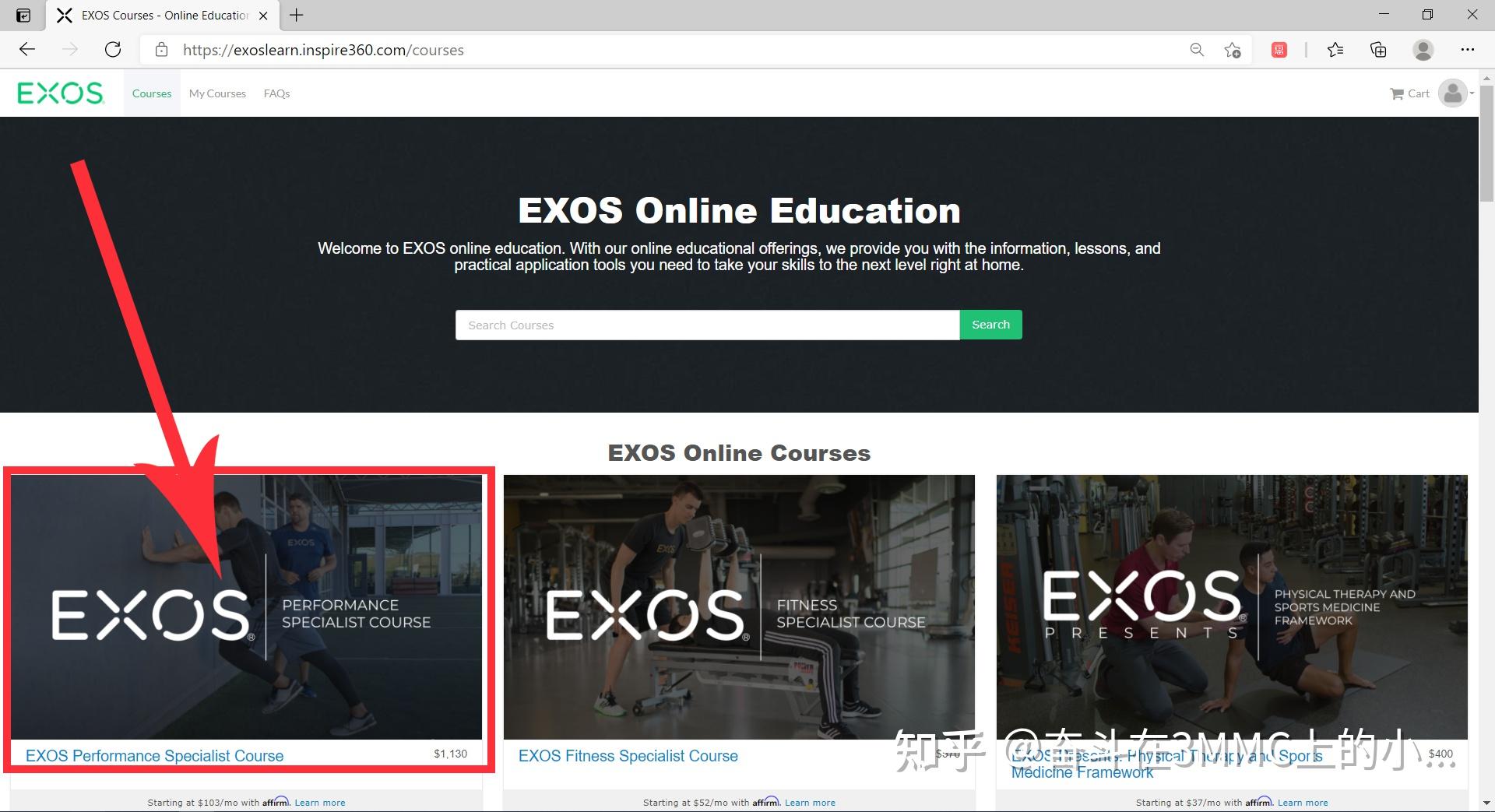Image resolution: width=1495 pixels, height=812 pixels.
Task: Select the EXOS Courses browser tab
Action: (x=156, y=15)
